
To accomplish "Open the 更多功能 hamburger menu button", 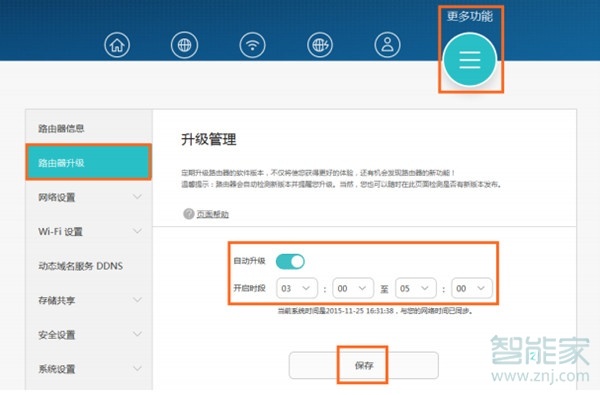I will click(470, 60).
